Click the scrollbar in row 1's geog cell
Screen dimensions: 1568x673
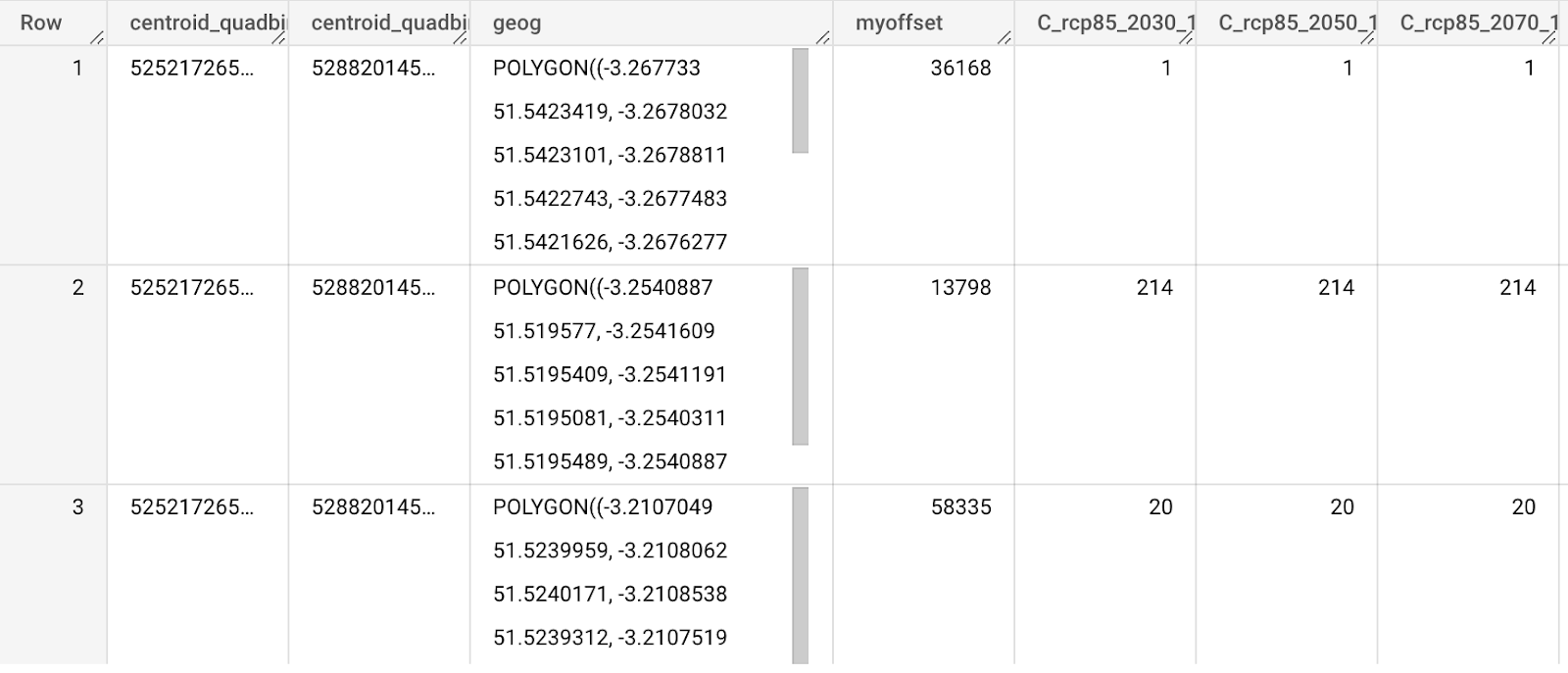click(x=800, y=102)
